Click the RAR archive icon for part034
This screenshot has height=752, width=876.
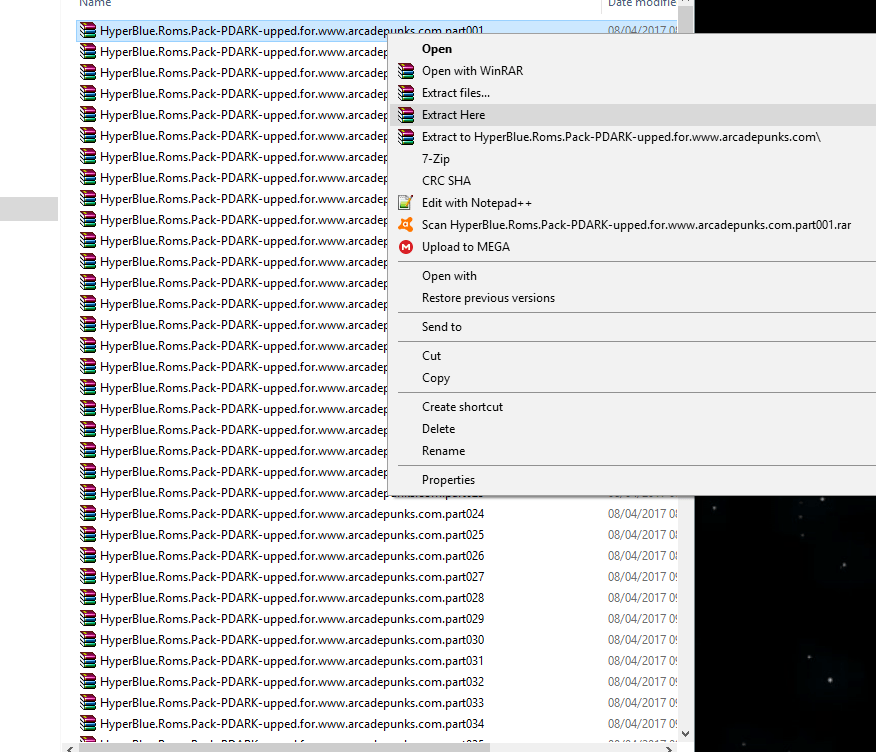[x=88, y=723]
